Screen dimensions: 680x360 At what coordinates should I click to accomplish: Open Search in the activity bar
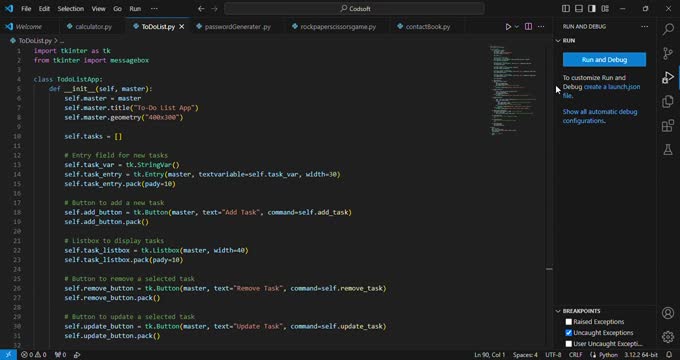pyautogui.click(x=668, y=29)
